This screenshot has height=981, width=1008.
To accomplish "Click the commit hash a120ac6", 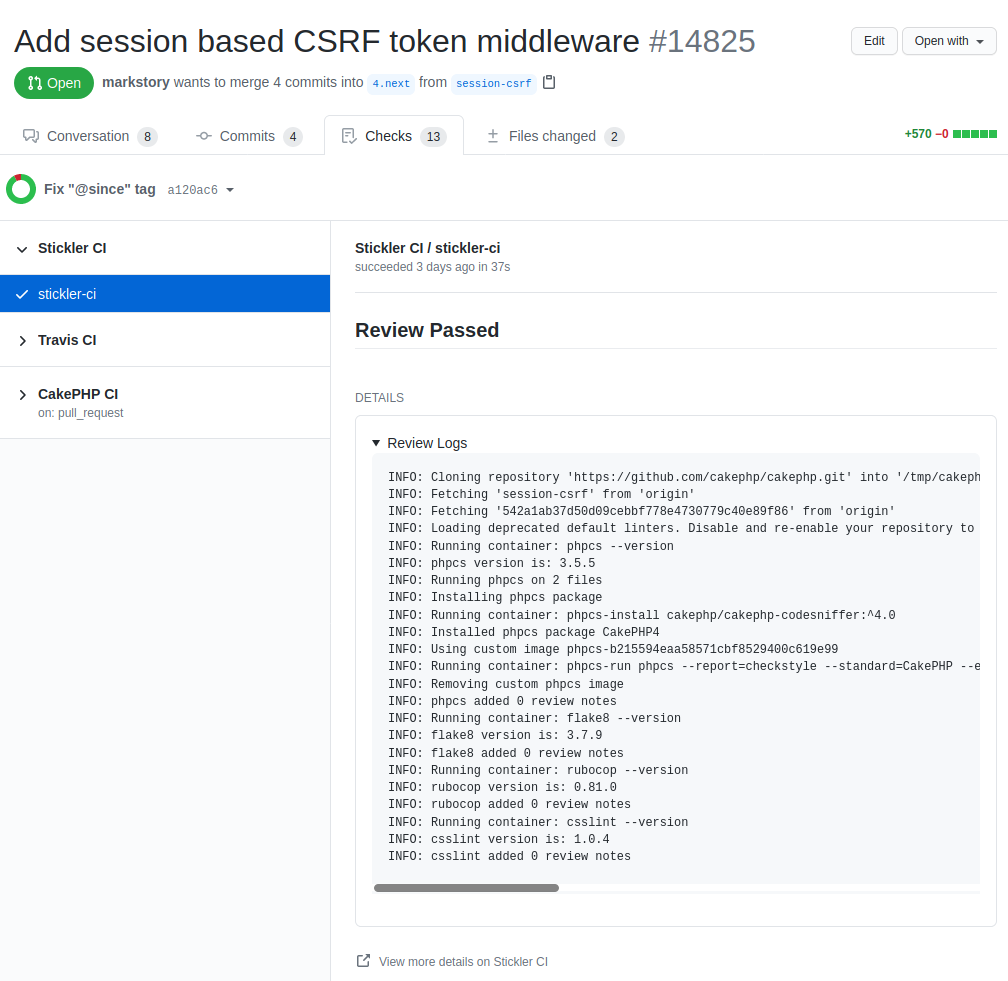I will (192, 190).
